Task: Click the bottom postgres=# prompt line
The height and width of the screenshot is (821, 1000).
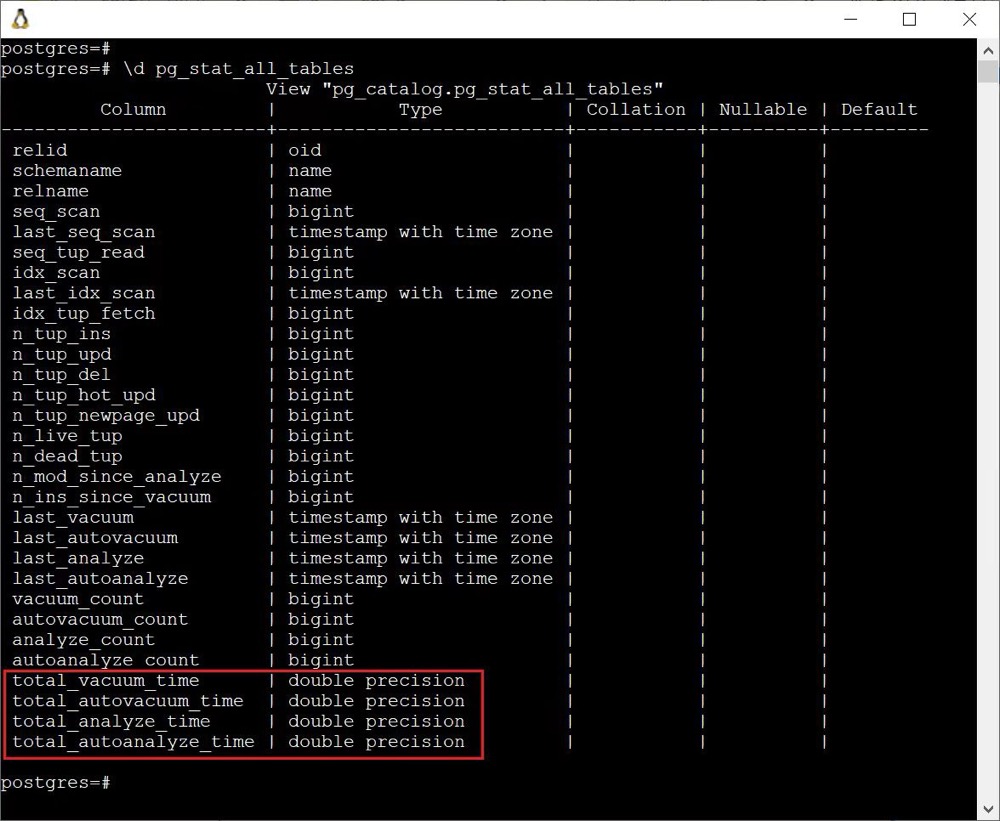Action: (x=56, y=782)
